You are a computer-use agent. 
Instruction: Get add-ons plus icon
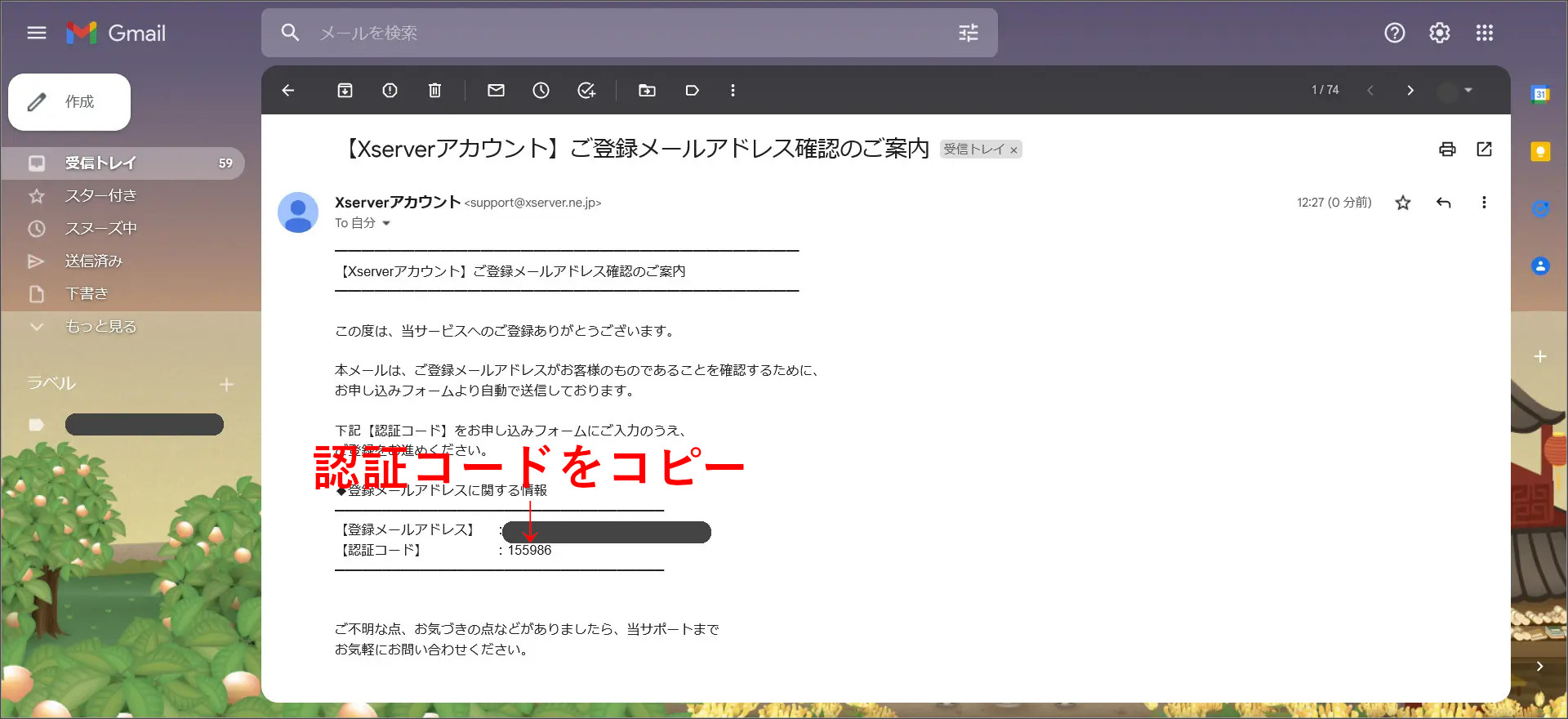(x=1540, y=357)
